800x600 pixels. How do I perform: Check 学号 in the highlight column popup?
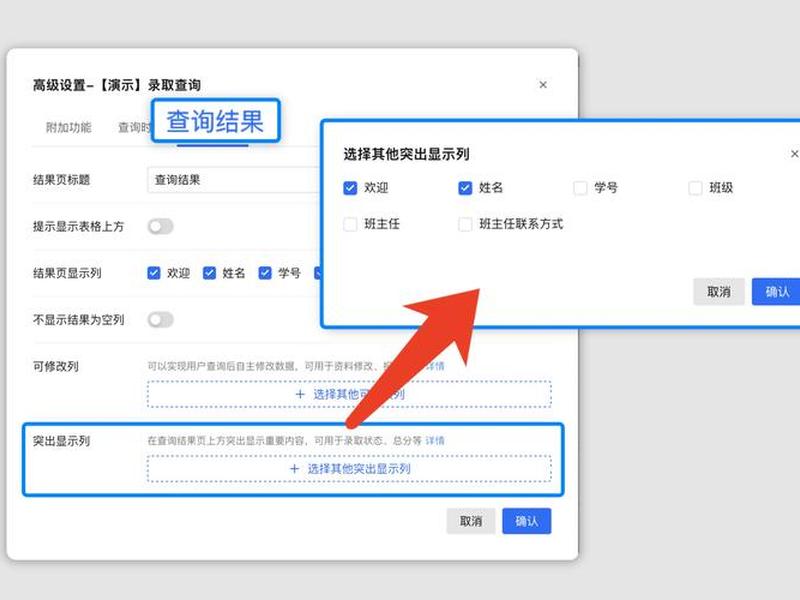pyautogui.click(x=580, y=188)
